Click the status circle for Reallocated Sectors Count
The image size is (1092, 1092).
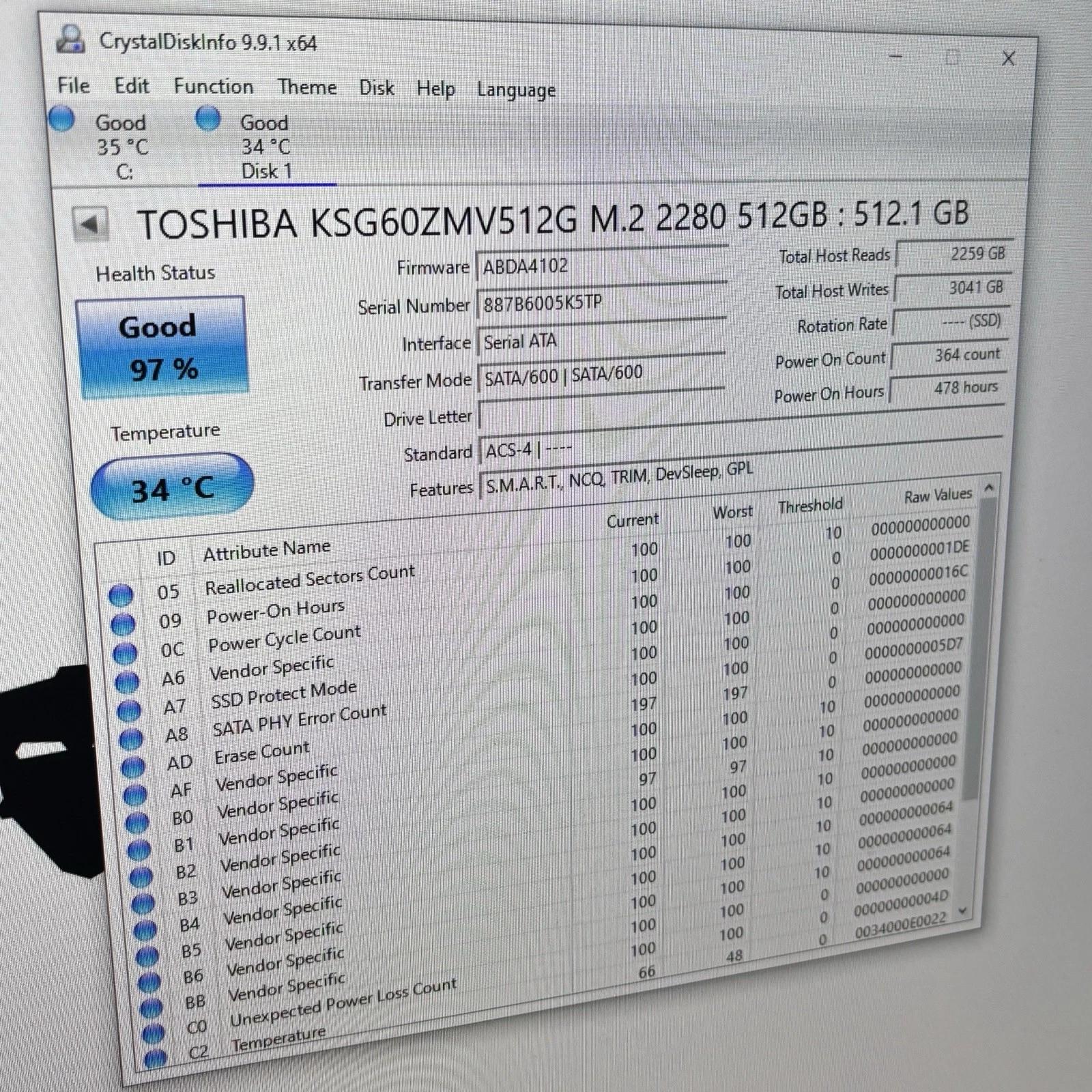coord(121,595)
